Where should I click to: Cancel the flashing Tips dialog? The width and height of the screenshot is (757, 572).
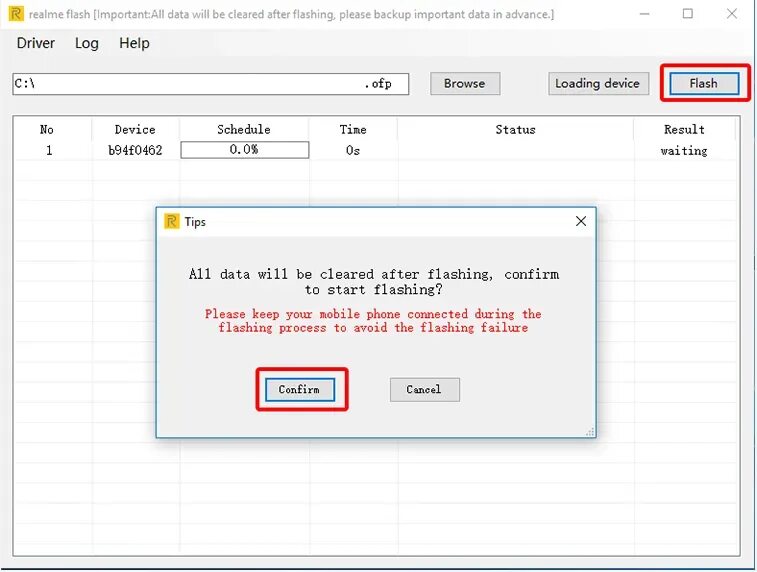424,390
